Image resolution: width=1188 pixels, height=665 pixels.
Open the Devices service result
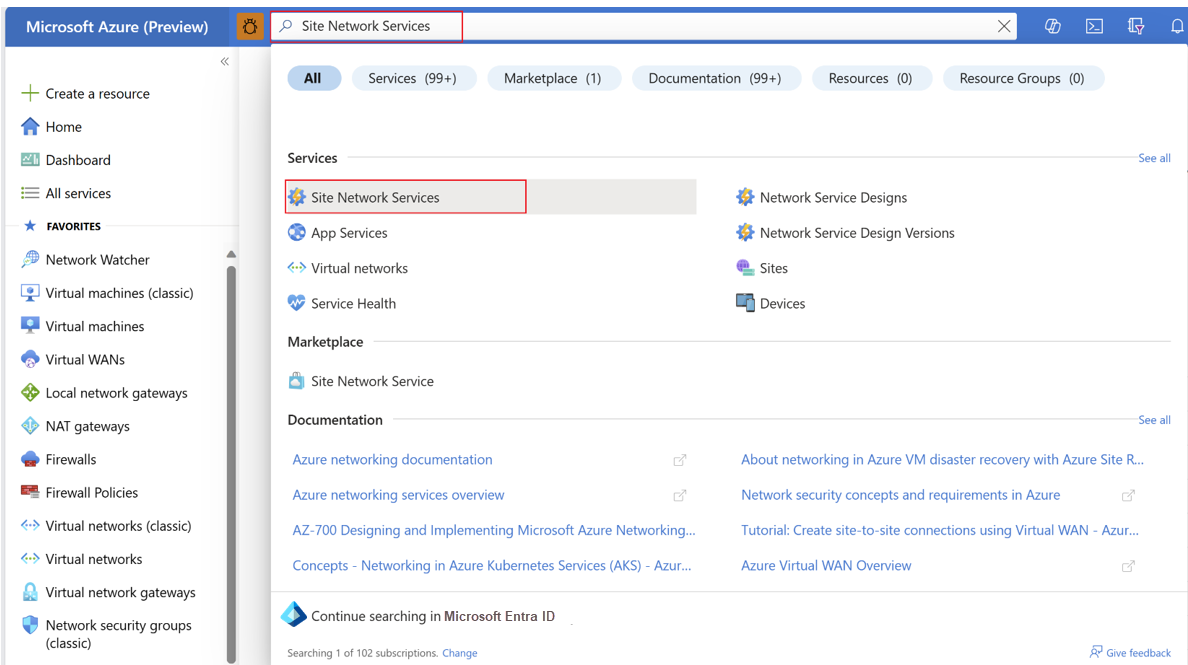(x=781, y=304)
